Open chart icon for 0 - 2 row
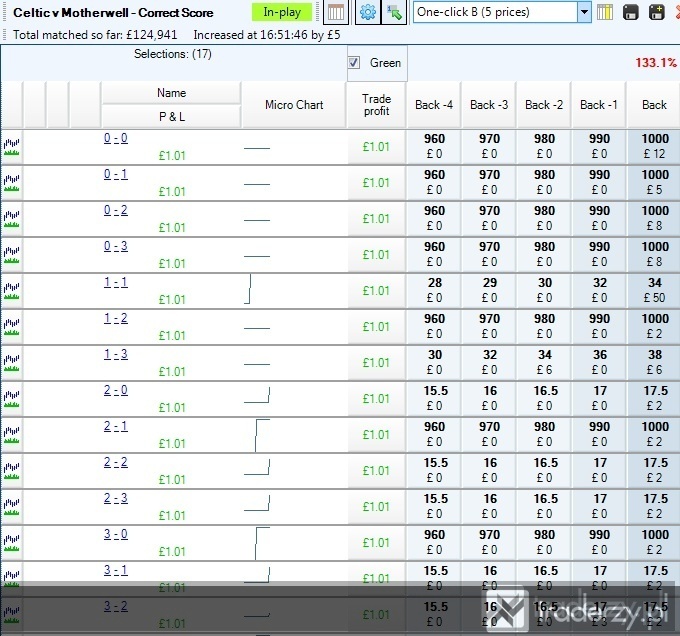Image resolution: width=680 pixels, height=636 pixels. click(x=12, y=219)
